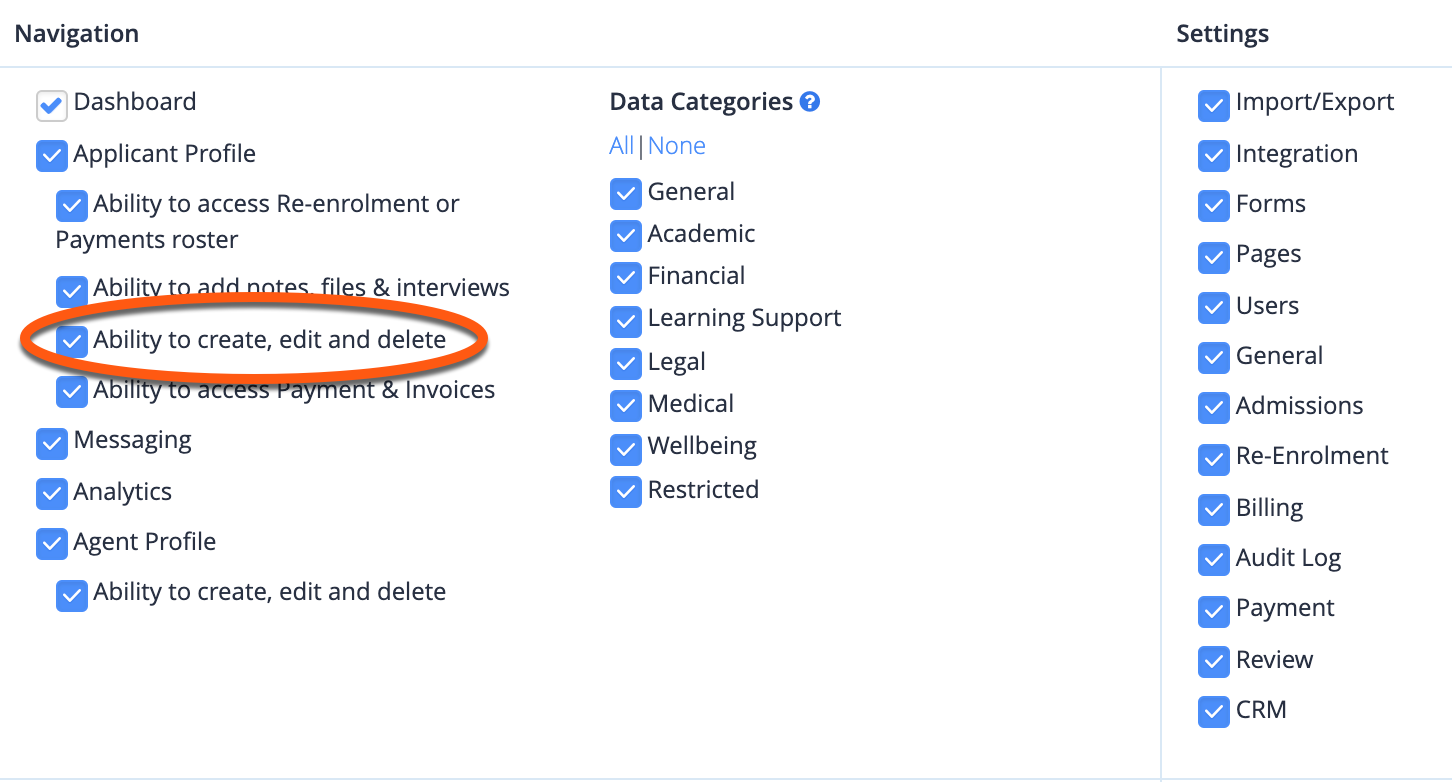The width and height of the screenshot is (1452, 782).
Task: Open the Data Categories help icon
Action: pos(810,100)
